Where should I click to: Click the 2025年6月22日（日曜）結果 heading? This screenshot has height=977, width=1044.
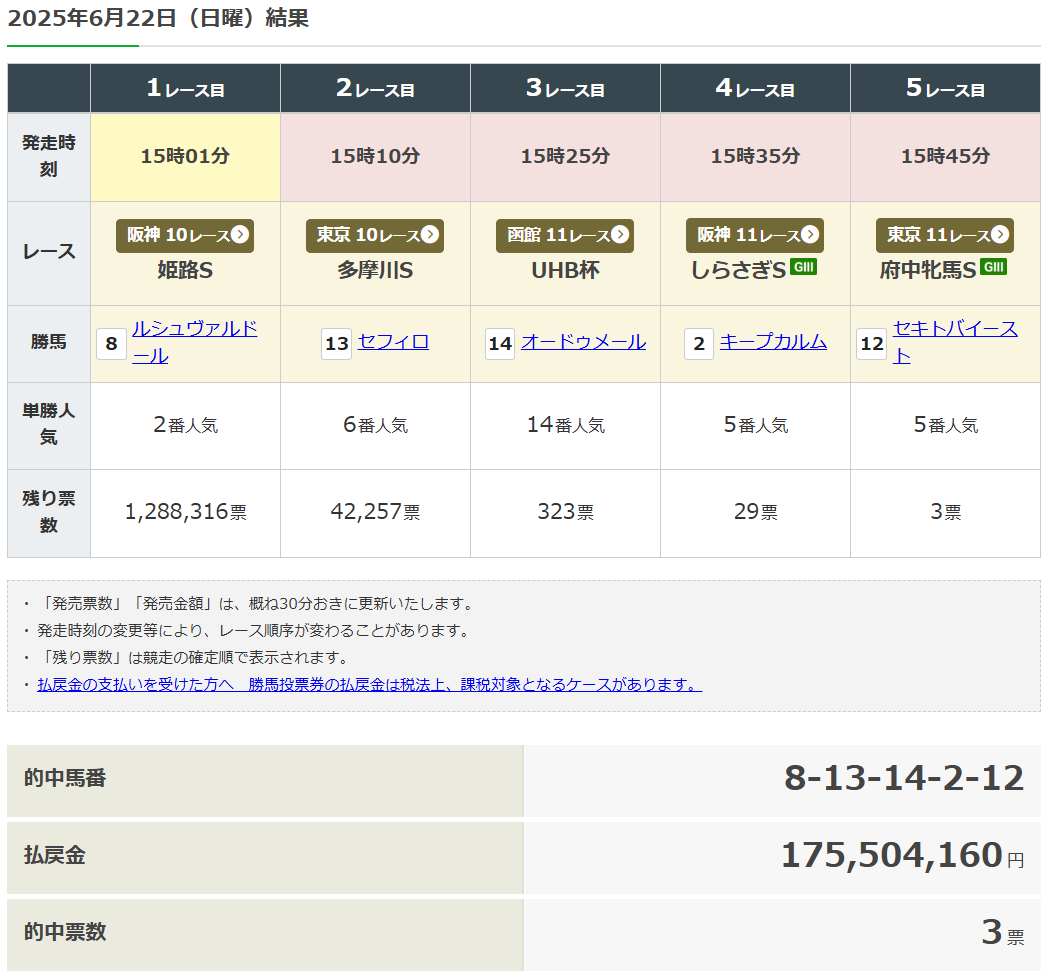click(x=158, y=18)
